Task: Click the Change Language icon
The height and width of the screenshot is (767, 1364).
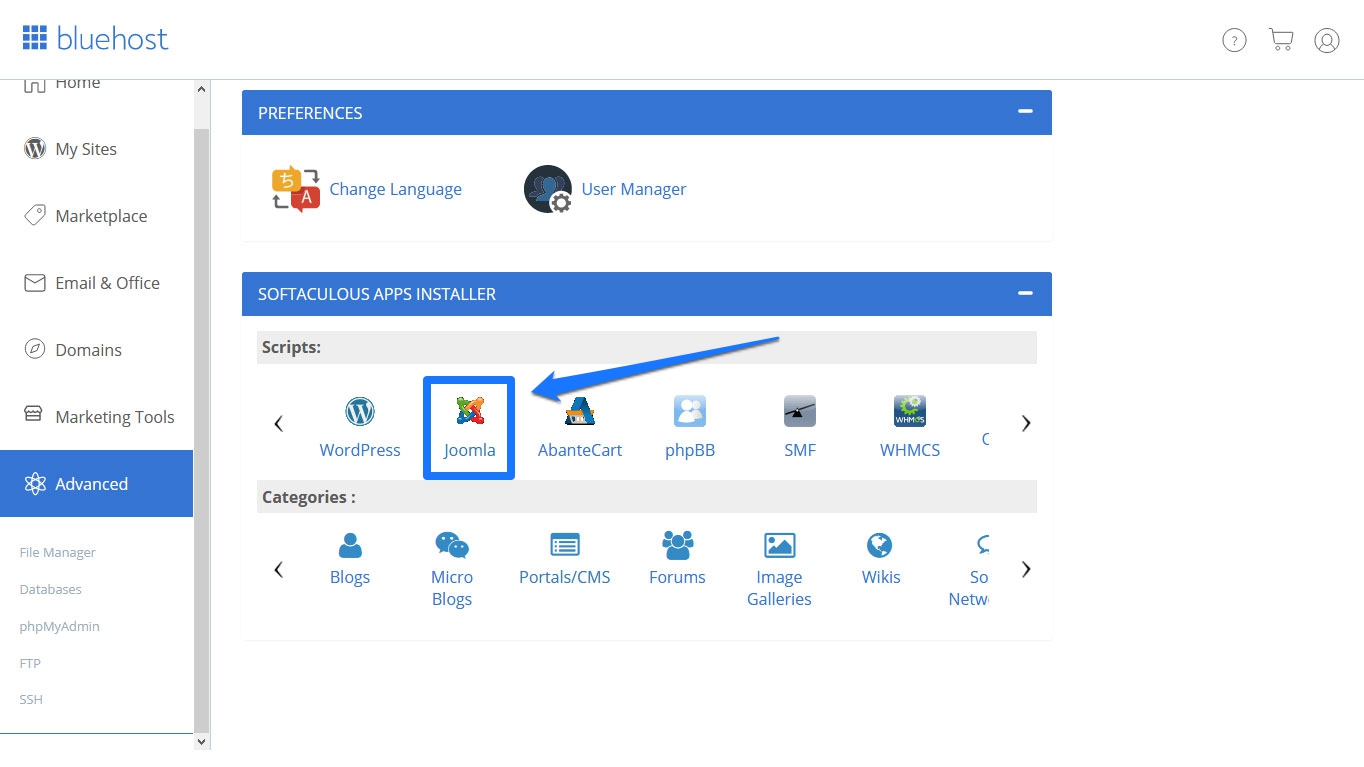Action: [295, 189]
